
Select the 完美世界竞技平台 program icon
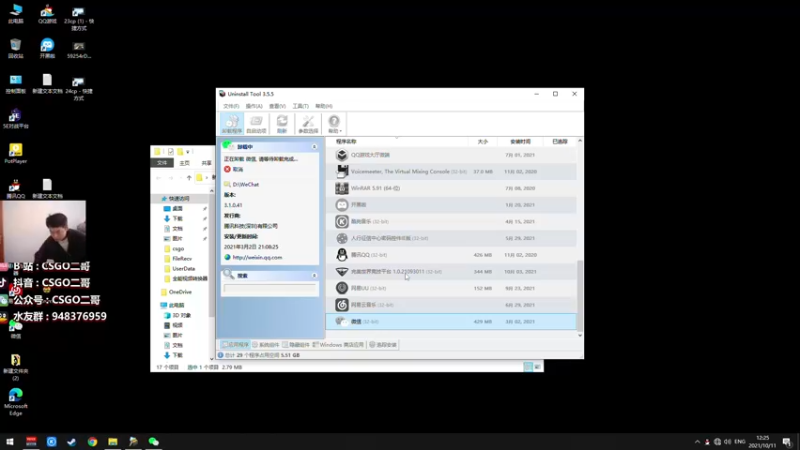tap(342, 271)
